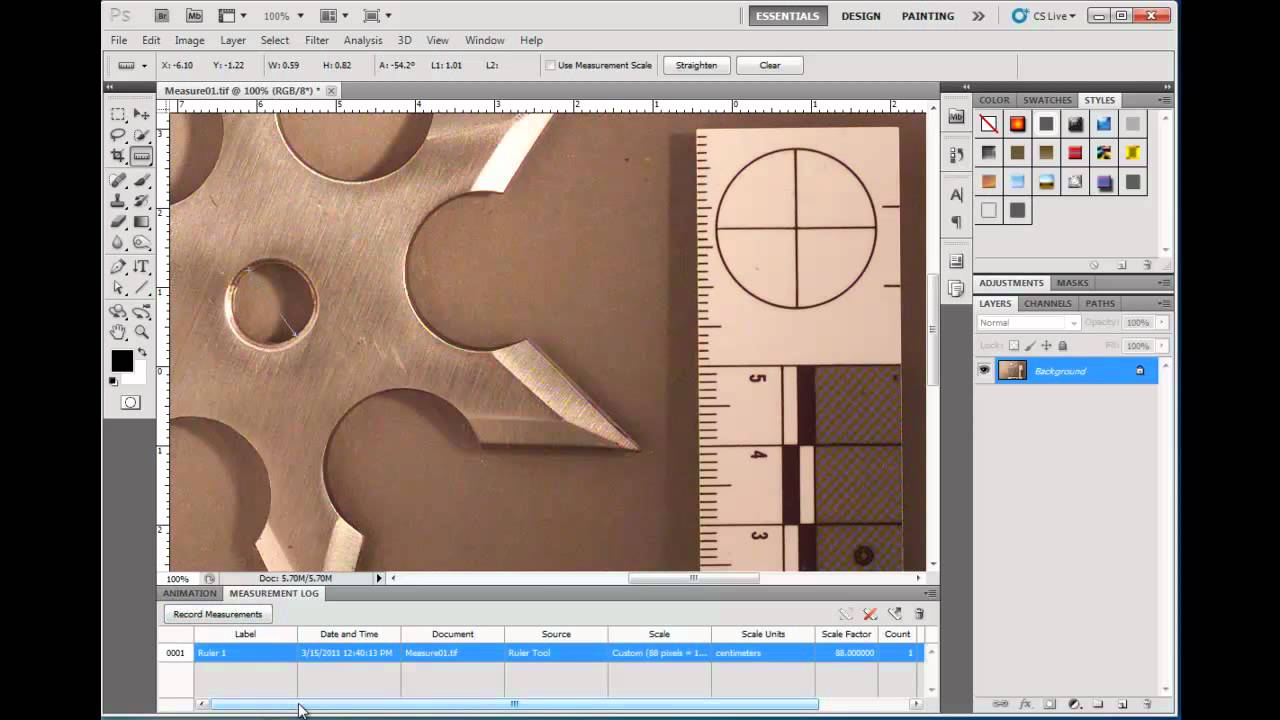Select the Pen tool
Screen dimensions: 1280x720
[x=118, y=267]
